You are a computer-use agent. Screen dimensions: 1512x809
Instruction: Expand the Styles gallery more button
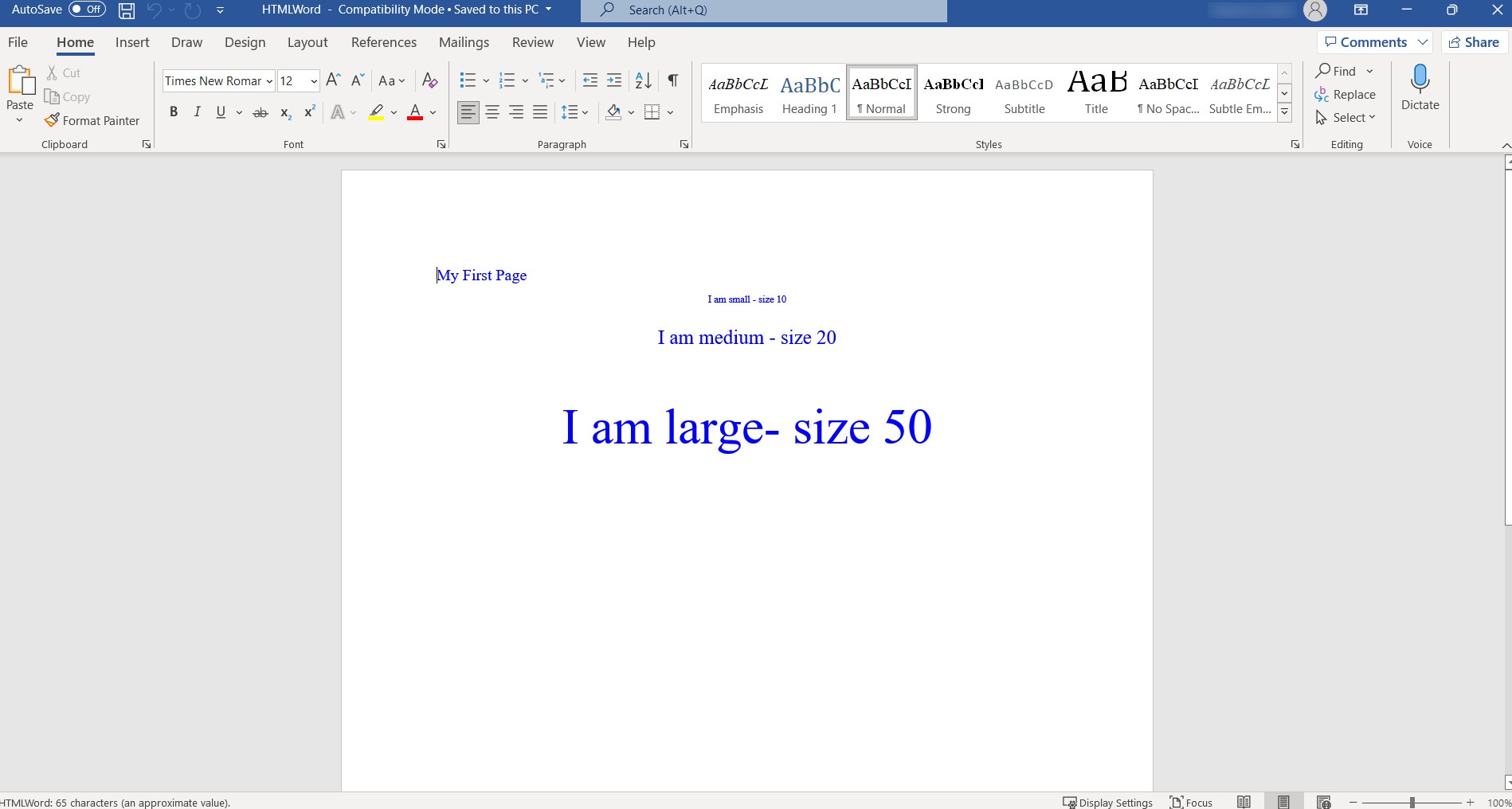[1285, 113]
